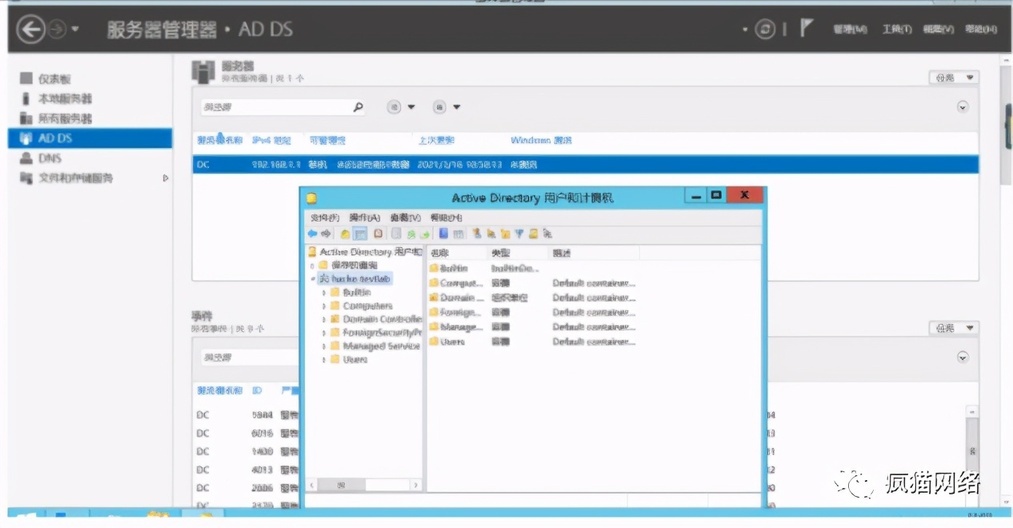Open the navigation history dropdown beside the forward arrow

pyautogui.click(x=75, y=29)
